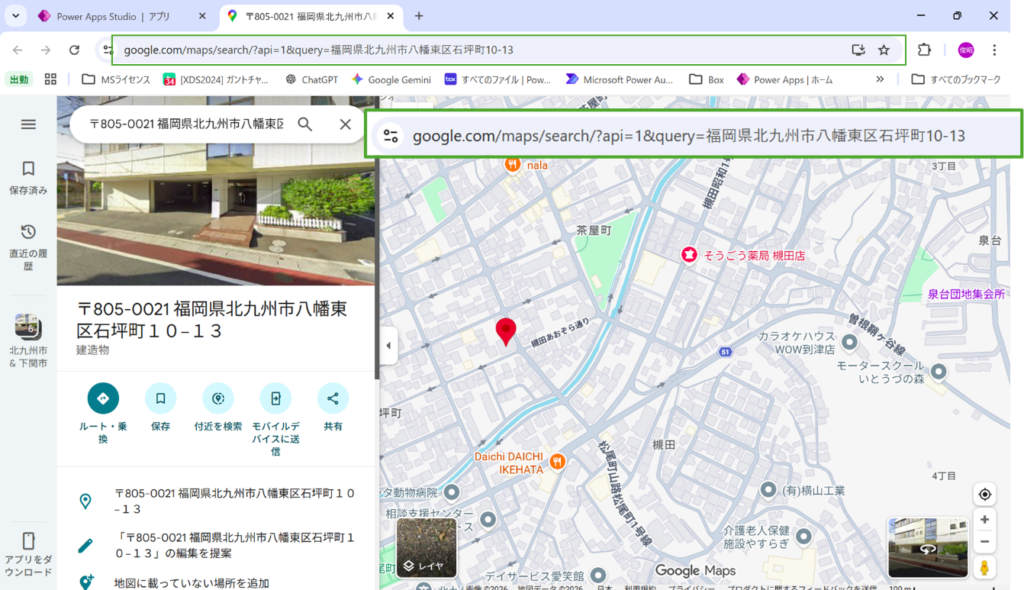Zoom out the map with minus button

pyautogui.click(x=984, y=543)
